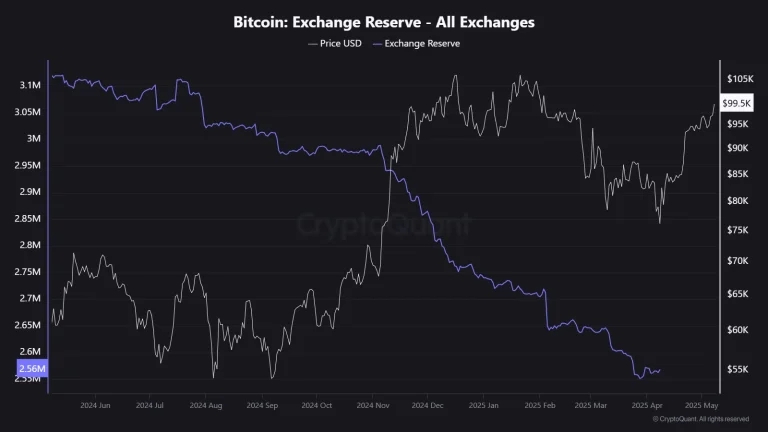Select the 2024 Aug date tick
Image resolution: width=768 pixels, height=432 pixels.
[x=206, y=406]
